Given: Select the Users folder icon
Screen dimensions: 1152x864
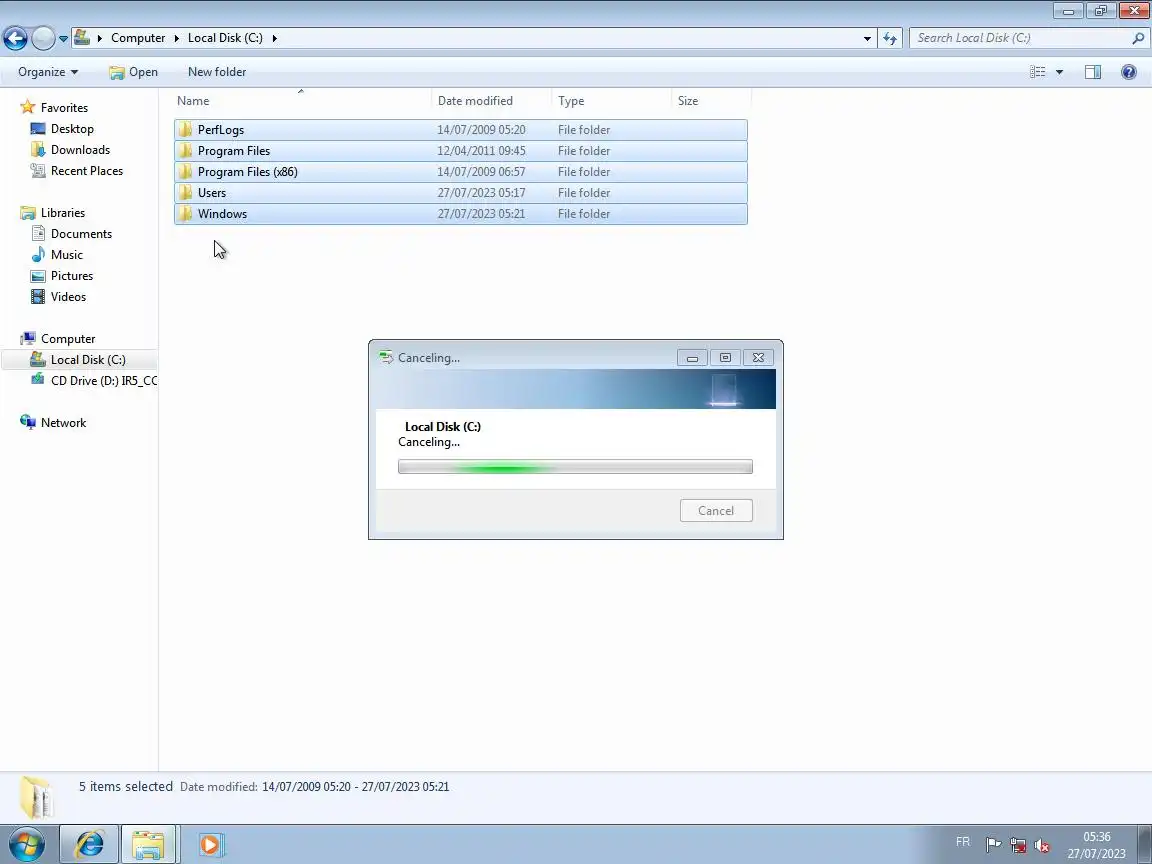Looking at the screenshot, I should (185, 193).
